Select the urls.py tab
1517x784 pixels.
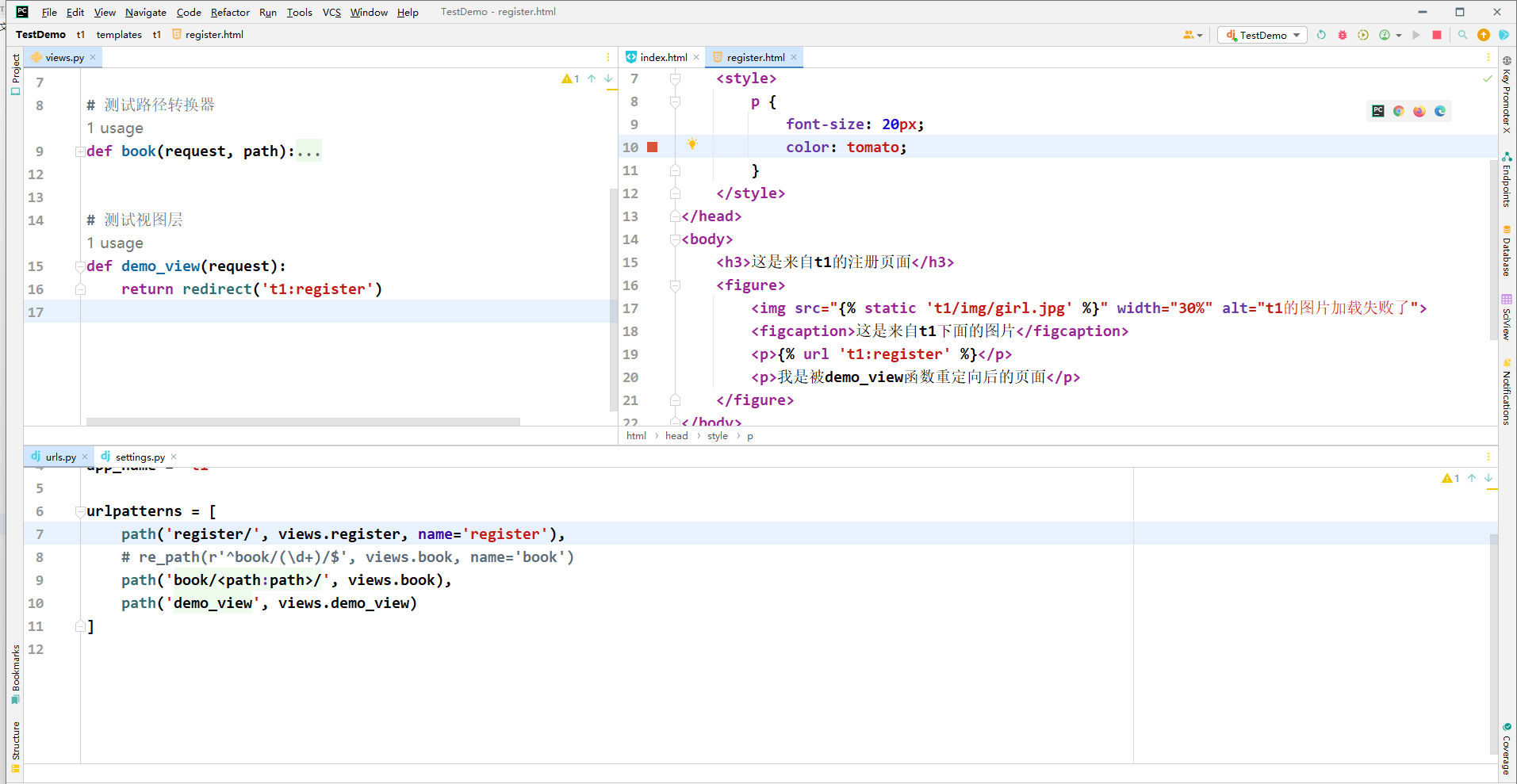(60, 457)
